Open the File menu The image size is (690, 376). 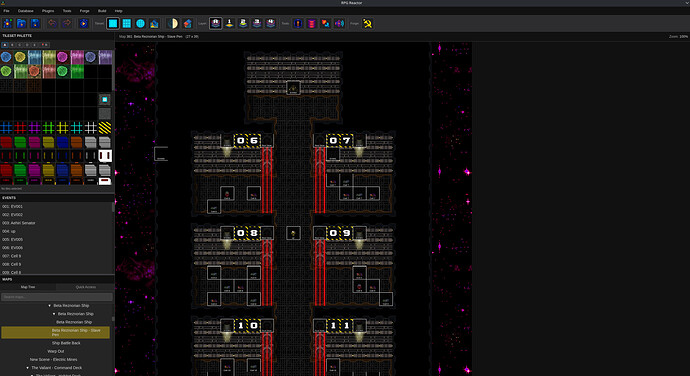(6, 11)
